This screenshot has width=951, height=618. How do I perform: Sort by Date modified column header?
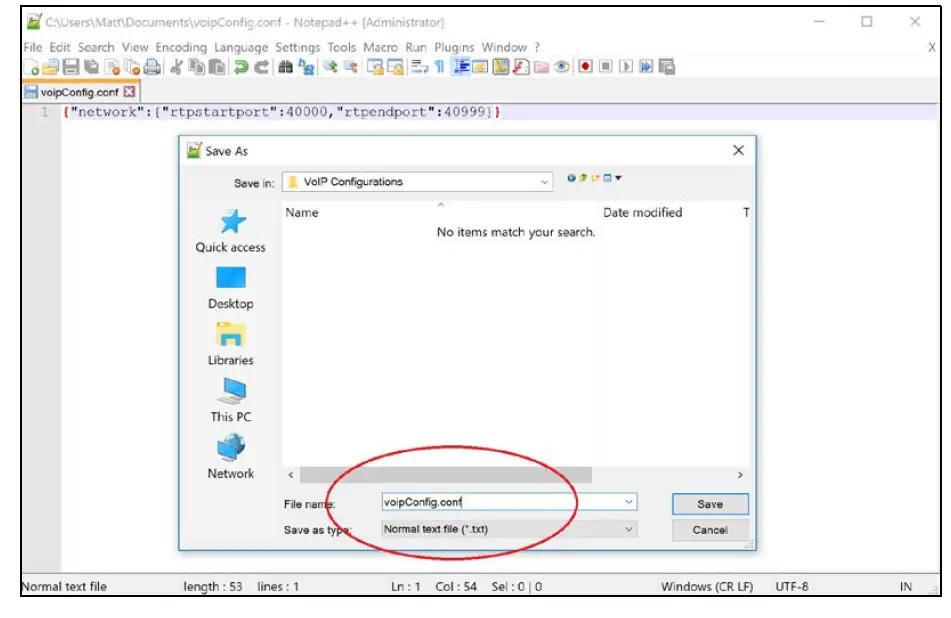642,212
